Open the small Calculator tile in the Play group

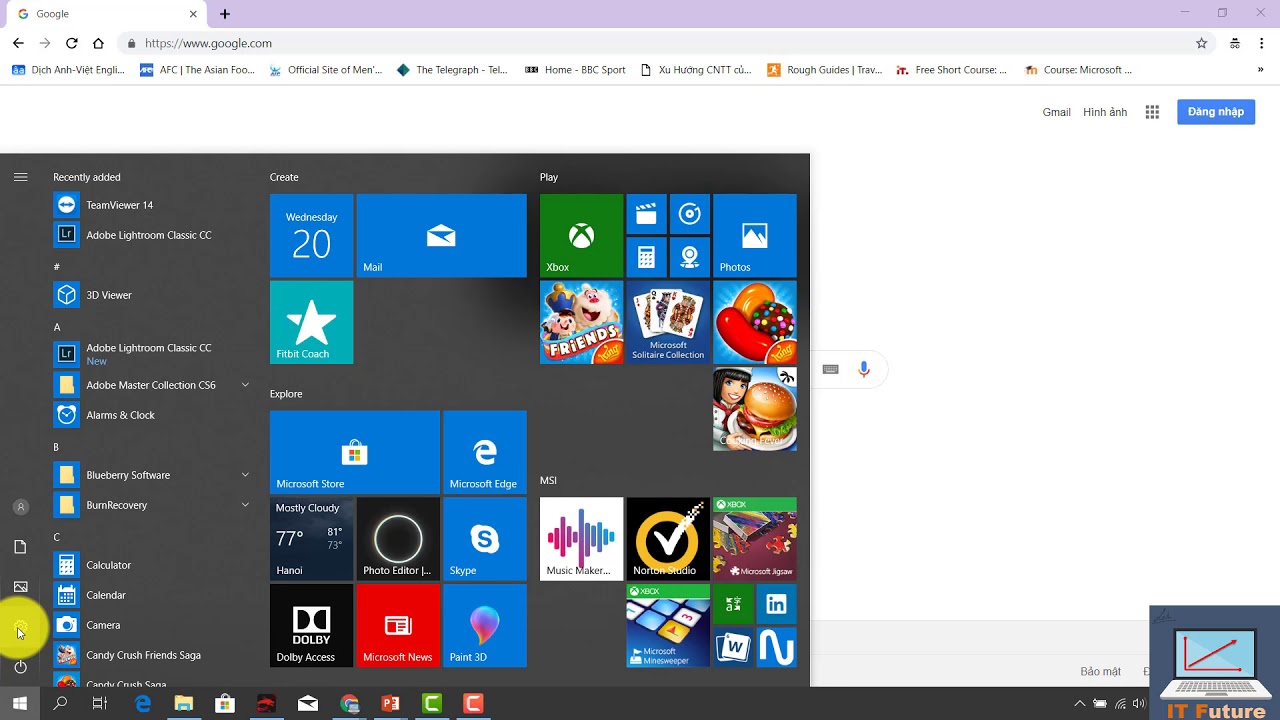tap(646, 257)
